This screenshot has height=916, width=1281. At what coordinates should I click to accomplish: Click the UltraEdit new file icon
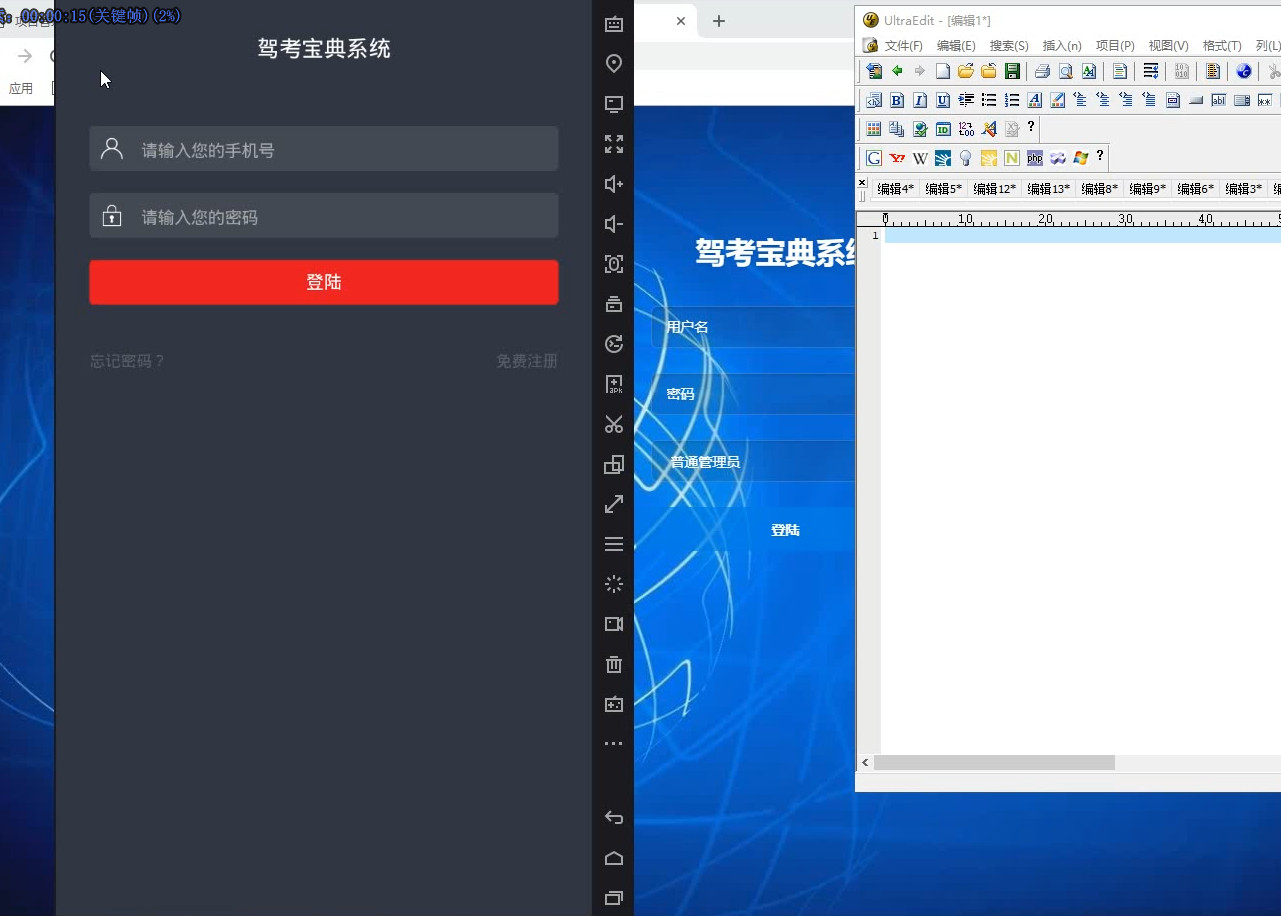[943, 71]
